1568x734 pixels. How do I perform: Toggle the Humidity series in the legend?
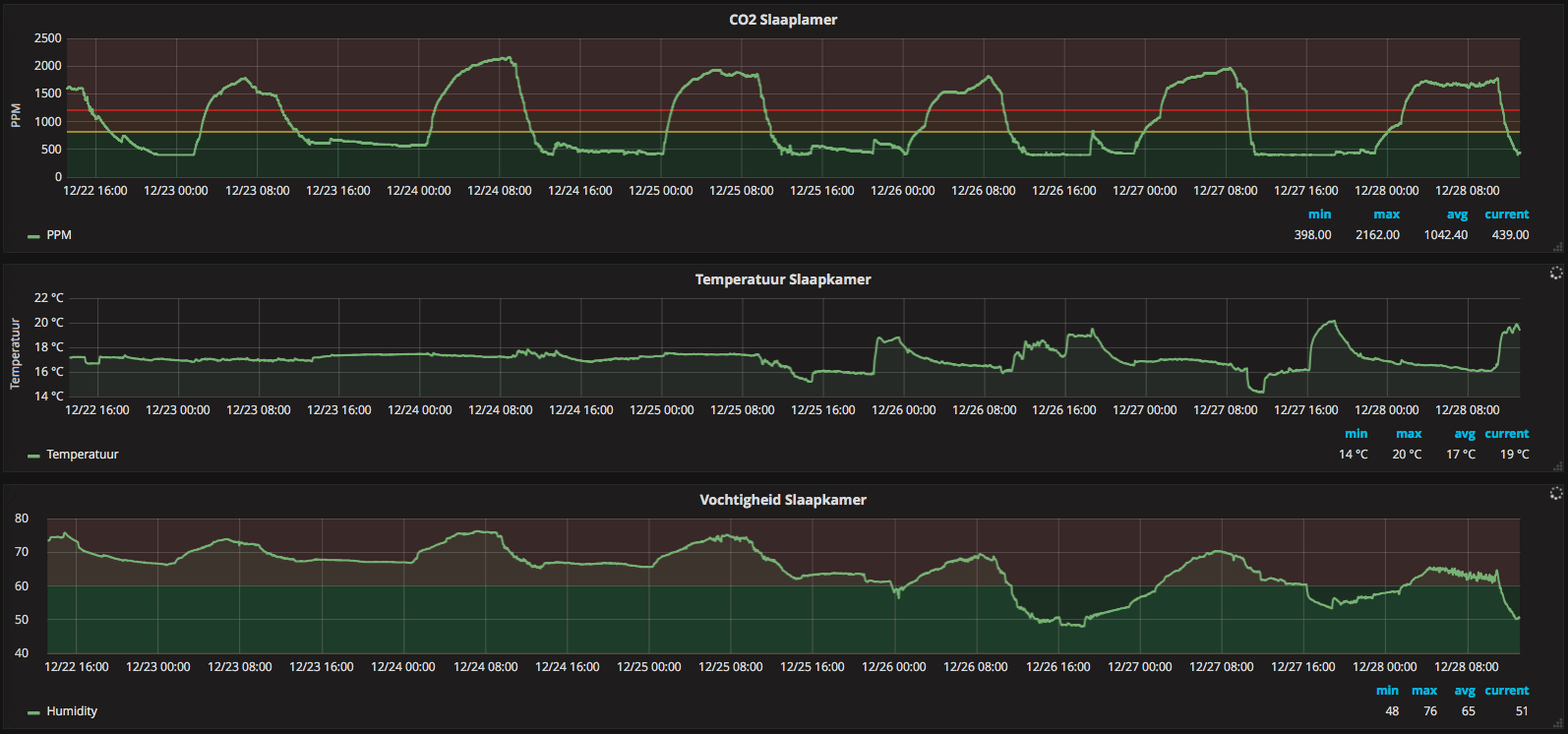coord(72,711)
